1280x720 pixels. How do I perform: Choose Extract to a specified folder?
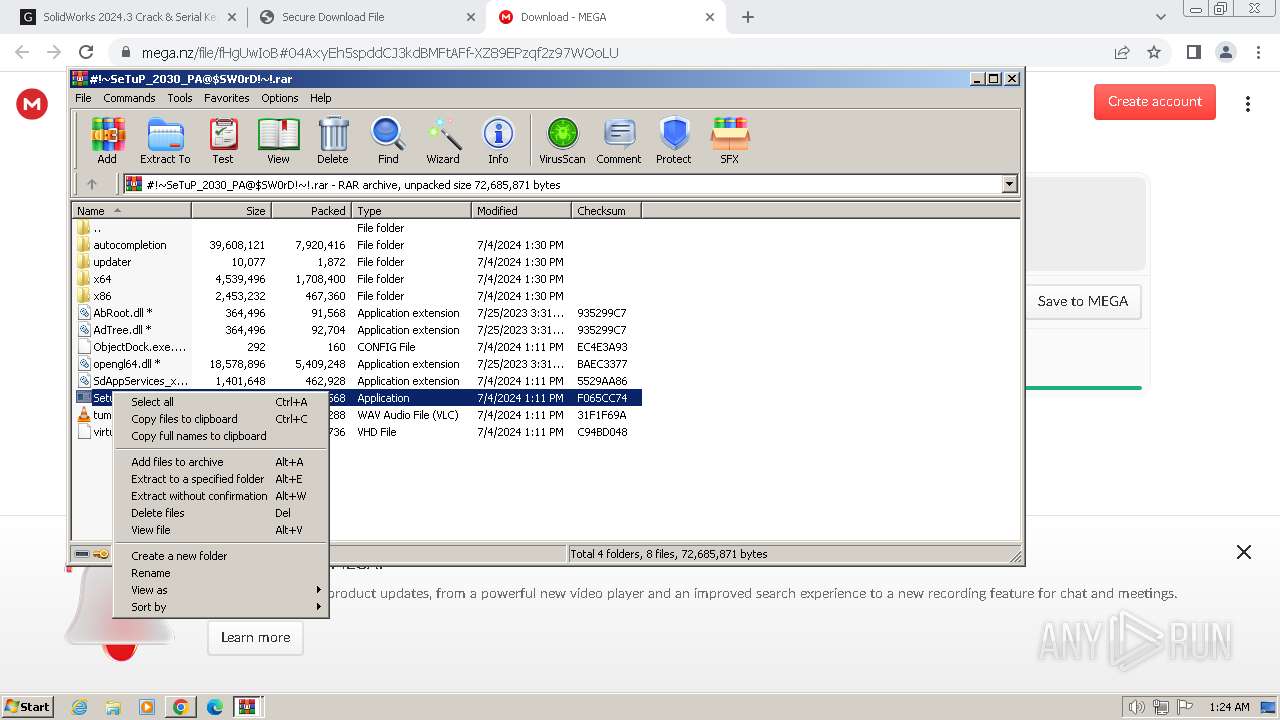(221, 479)
